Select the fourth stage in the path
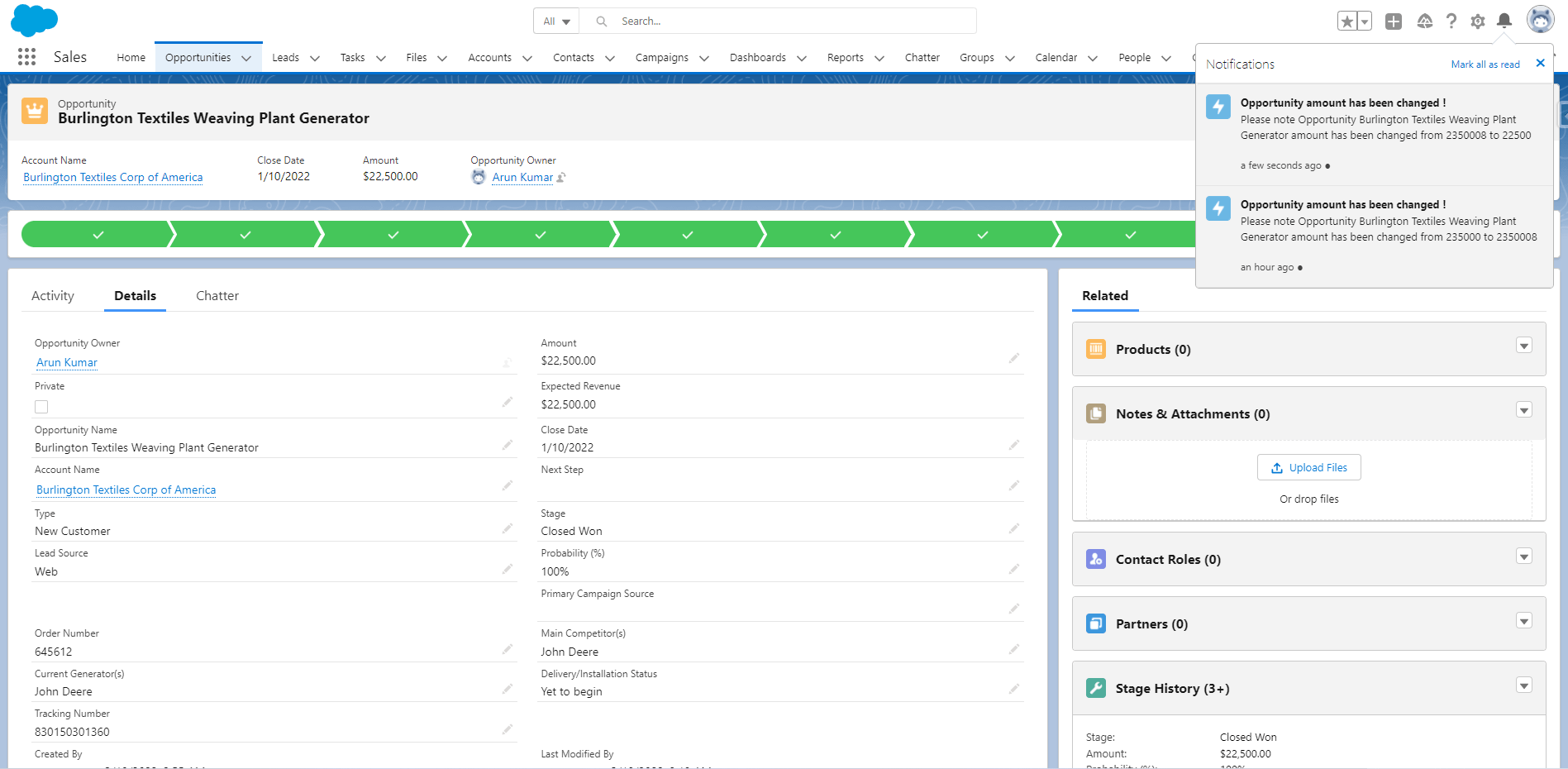This screenshot has height=769, width=1568. [x=541, y=235]
